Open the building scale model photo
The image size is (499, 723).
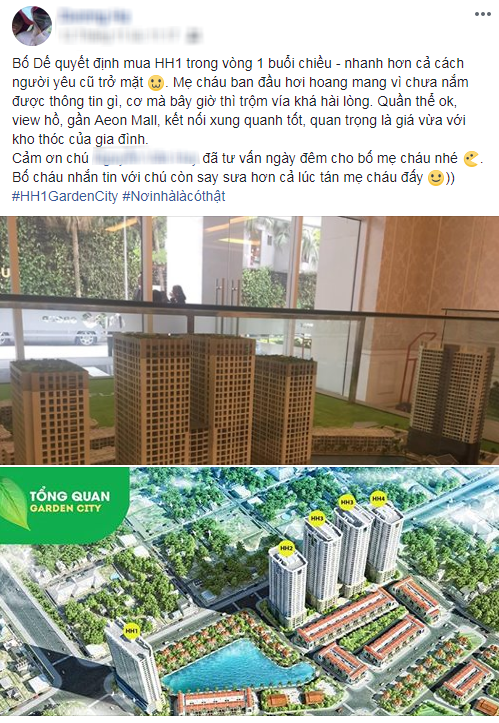pyautogui.click(x=250, y=340)
